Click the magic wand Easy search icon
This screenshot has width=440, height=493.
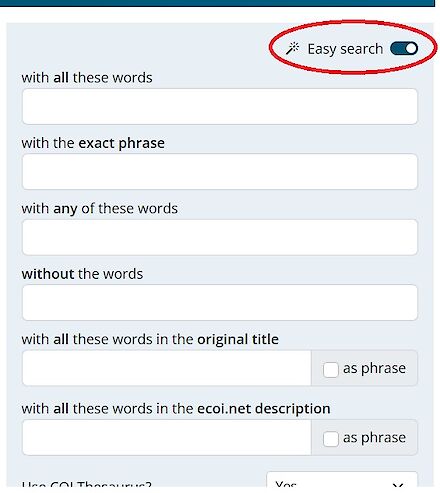coord(293,49)
